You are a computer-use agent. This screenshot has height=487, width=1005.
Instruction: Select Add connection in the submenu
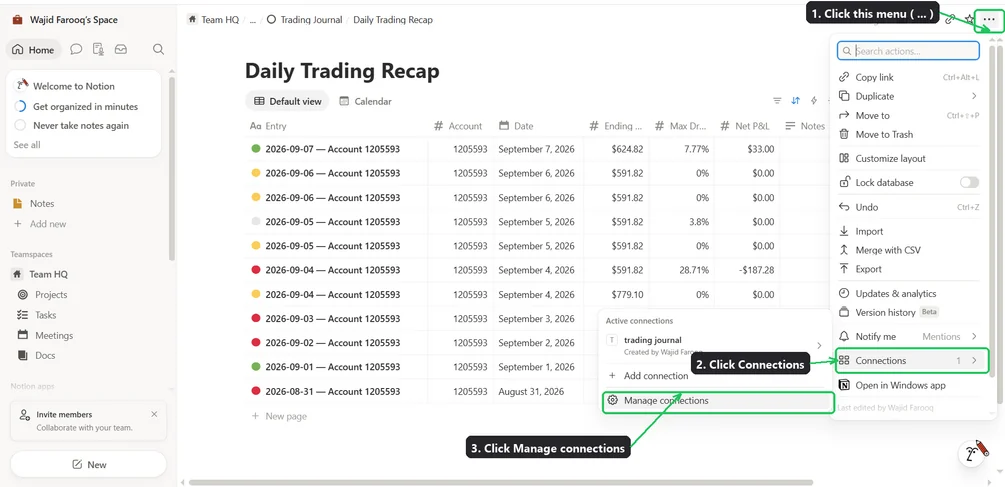[715, 376]
